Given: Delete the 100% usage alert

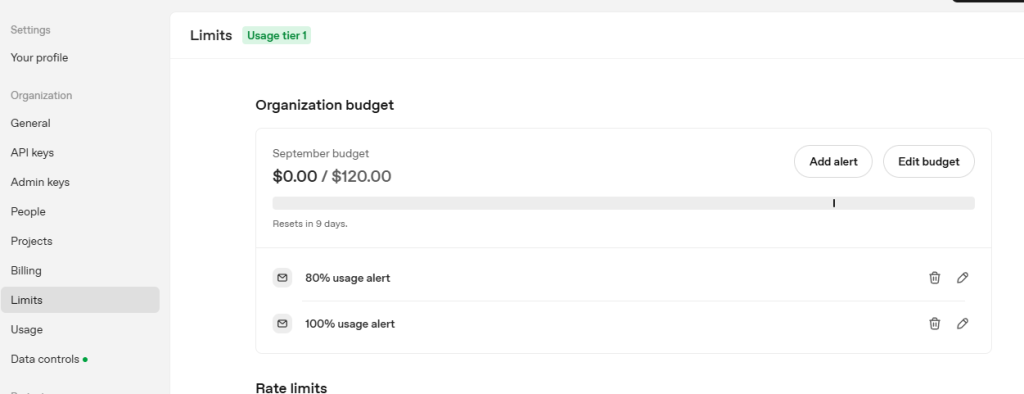Looking at the screenshot, I should [x=935, y=323].
